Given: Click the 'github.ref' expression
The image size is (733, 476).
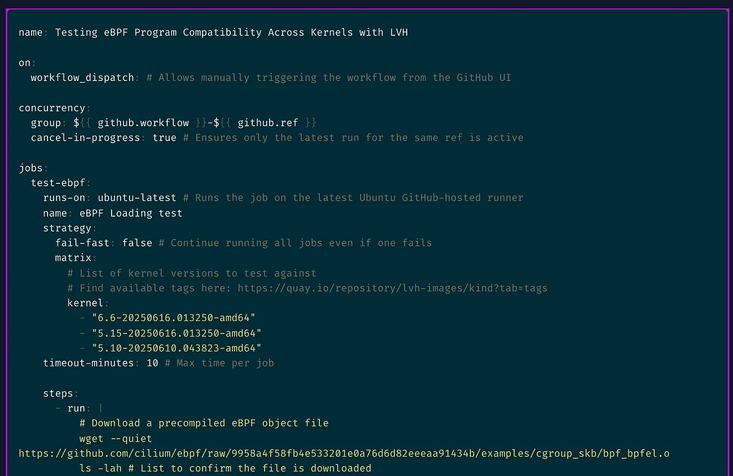Looking at the screenshot, I should point(268,123).
